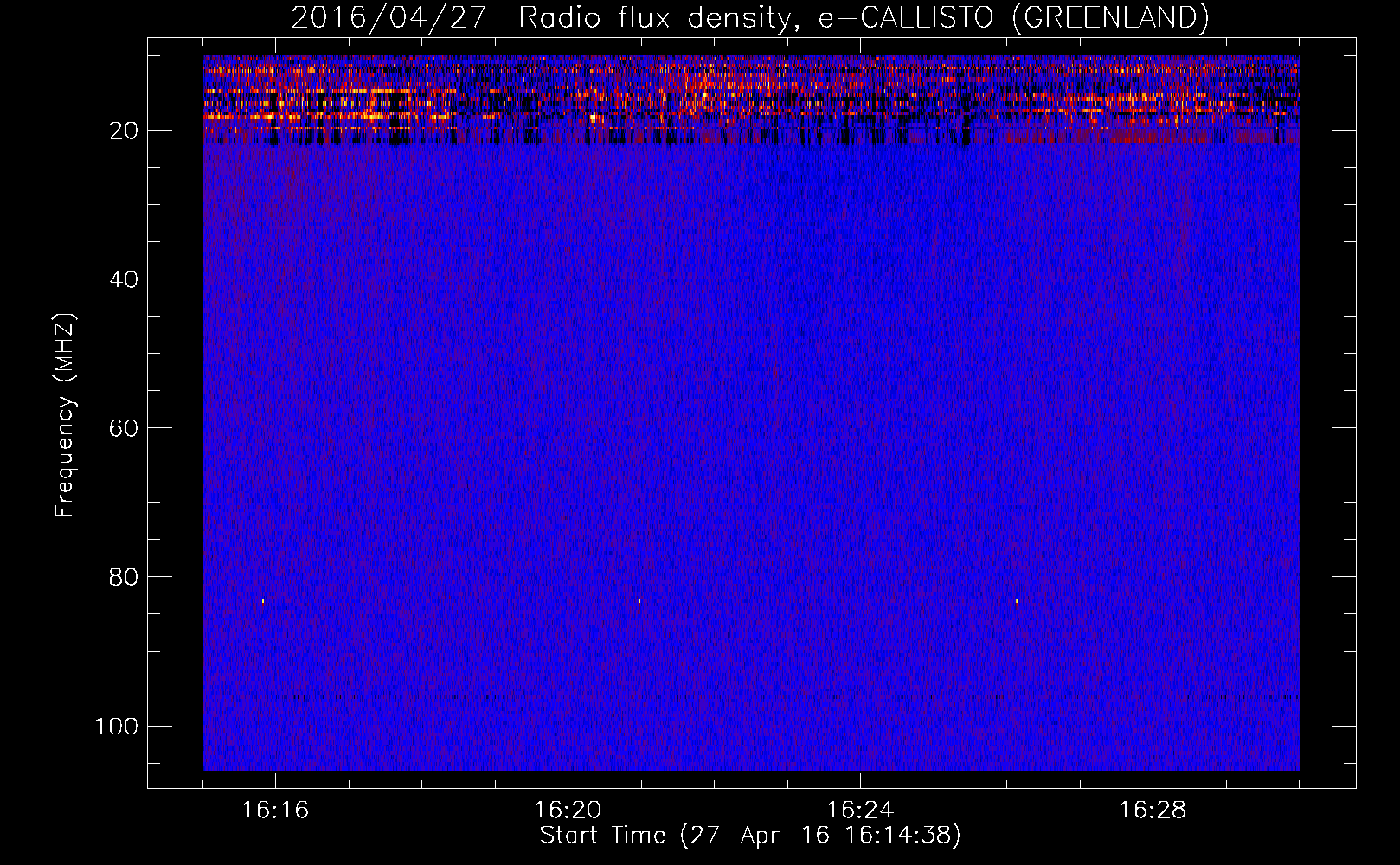
Task: Click the 16:16 time tick label
Action: (275, 811)
